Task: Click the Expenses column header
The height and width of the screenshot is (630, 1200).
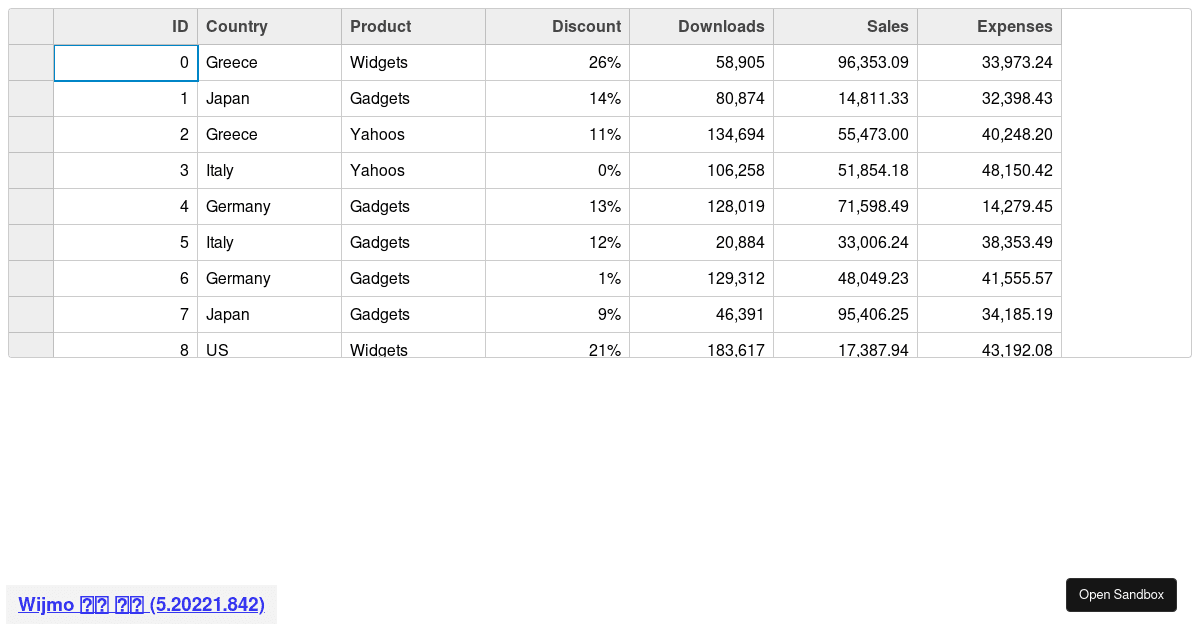Action: click(990, 27)
